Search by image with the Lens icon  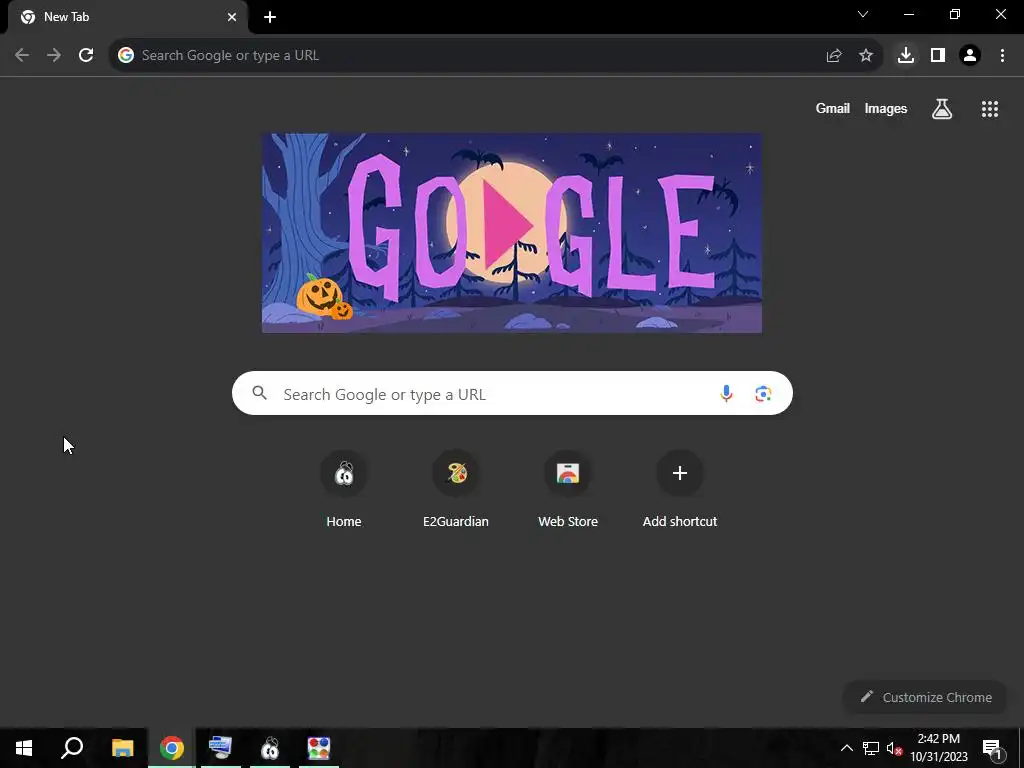coord(763,393)
